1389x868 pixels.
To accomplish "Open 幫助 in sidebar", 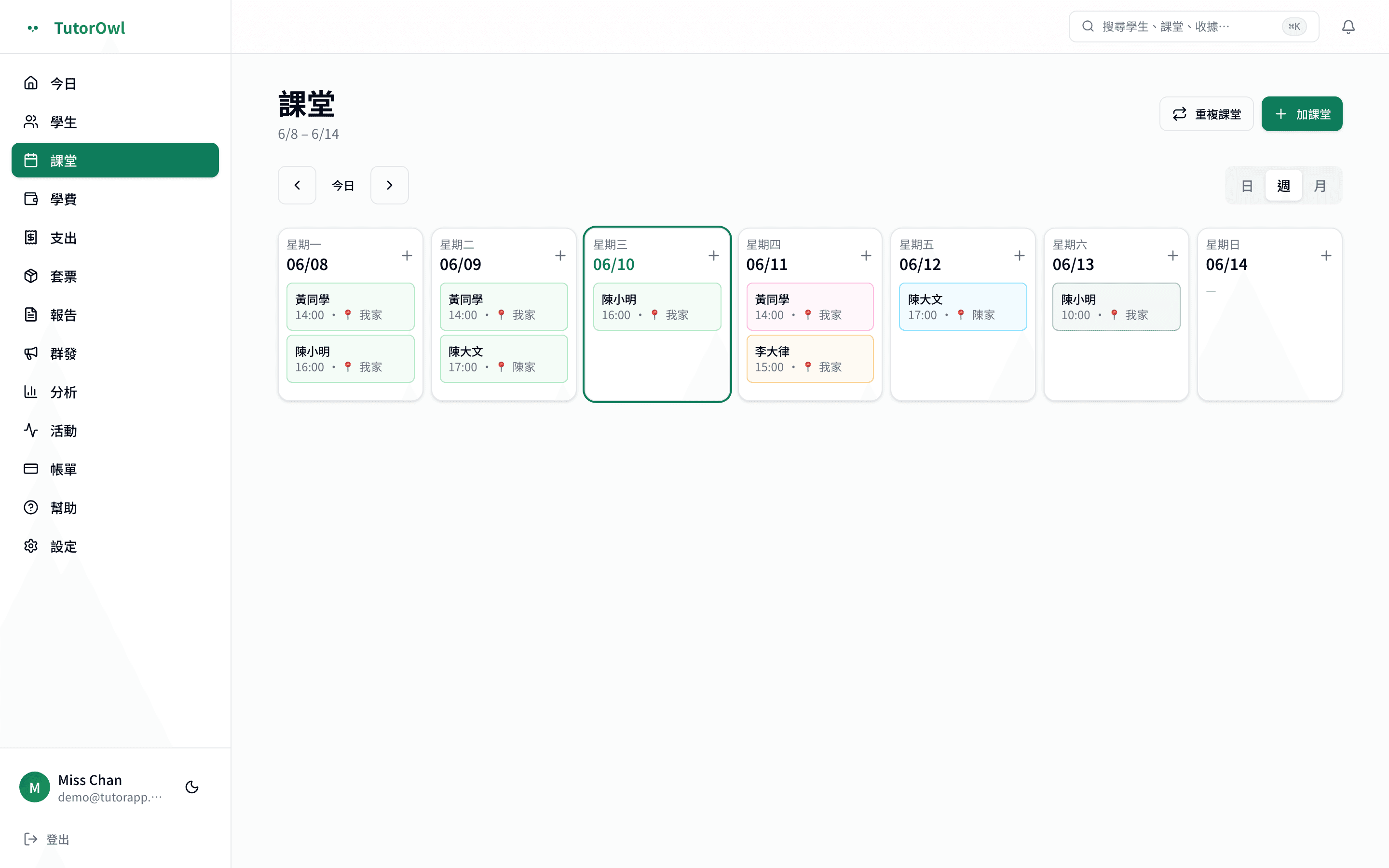I will click(x=115, y=507).
